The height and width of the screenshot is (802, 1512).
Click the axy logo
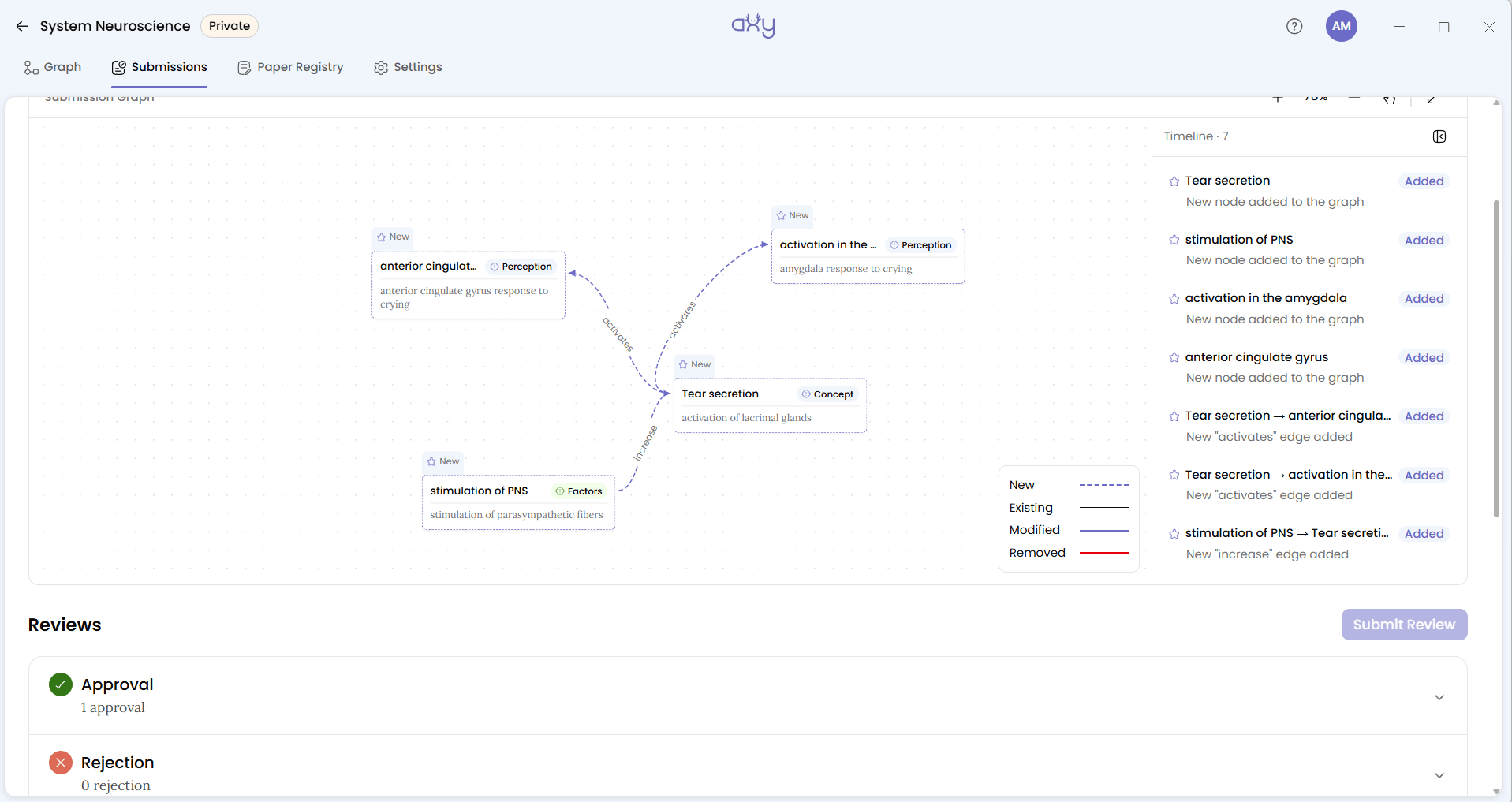(x=753, y=25)
